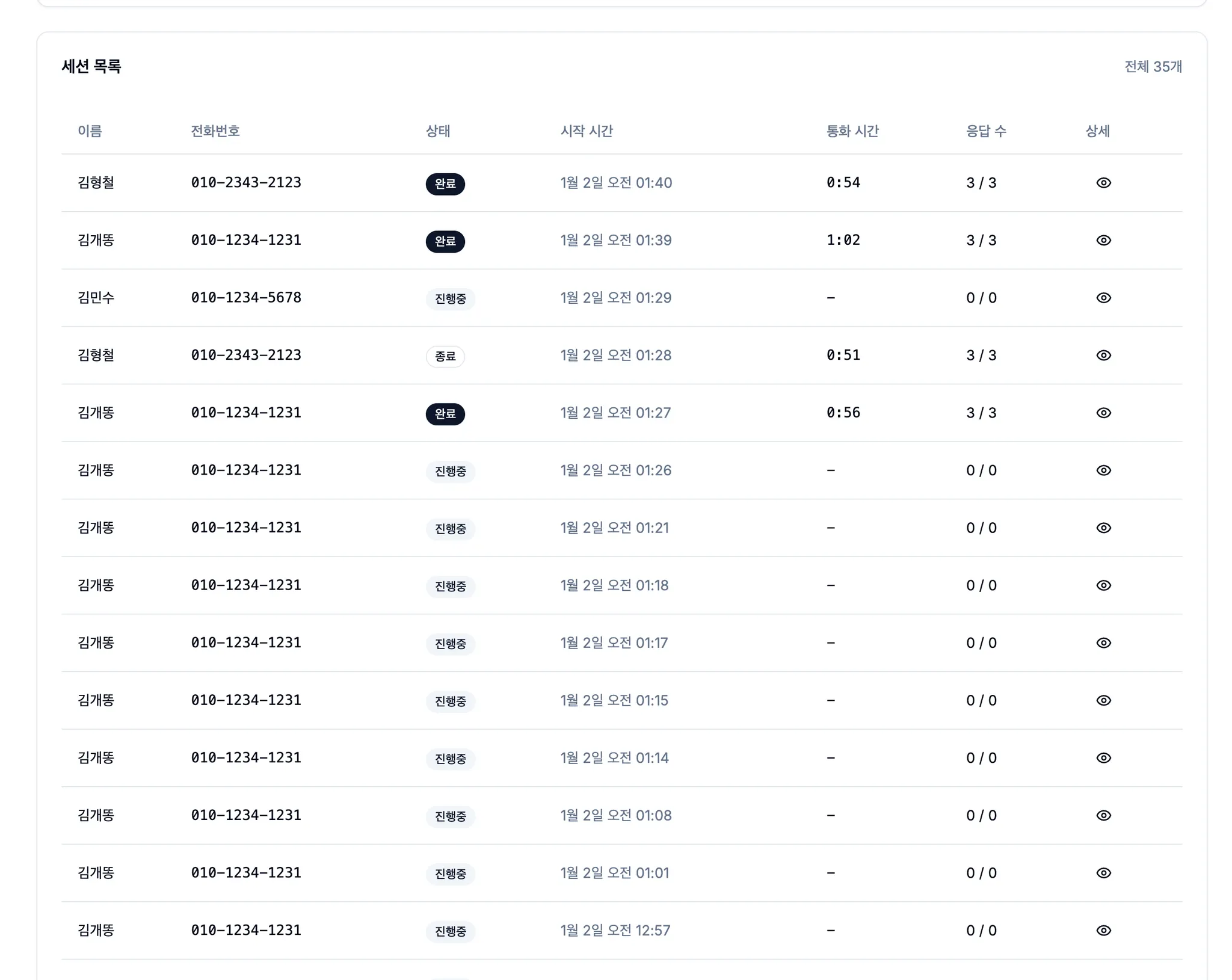Screen dimensions: 1232x980
Task: Select the 진행중 badge on 김민수's row
Action: (x=450, y=299)
